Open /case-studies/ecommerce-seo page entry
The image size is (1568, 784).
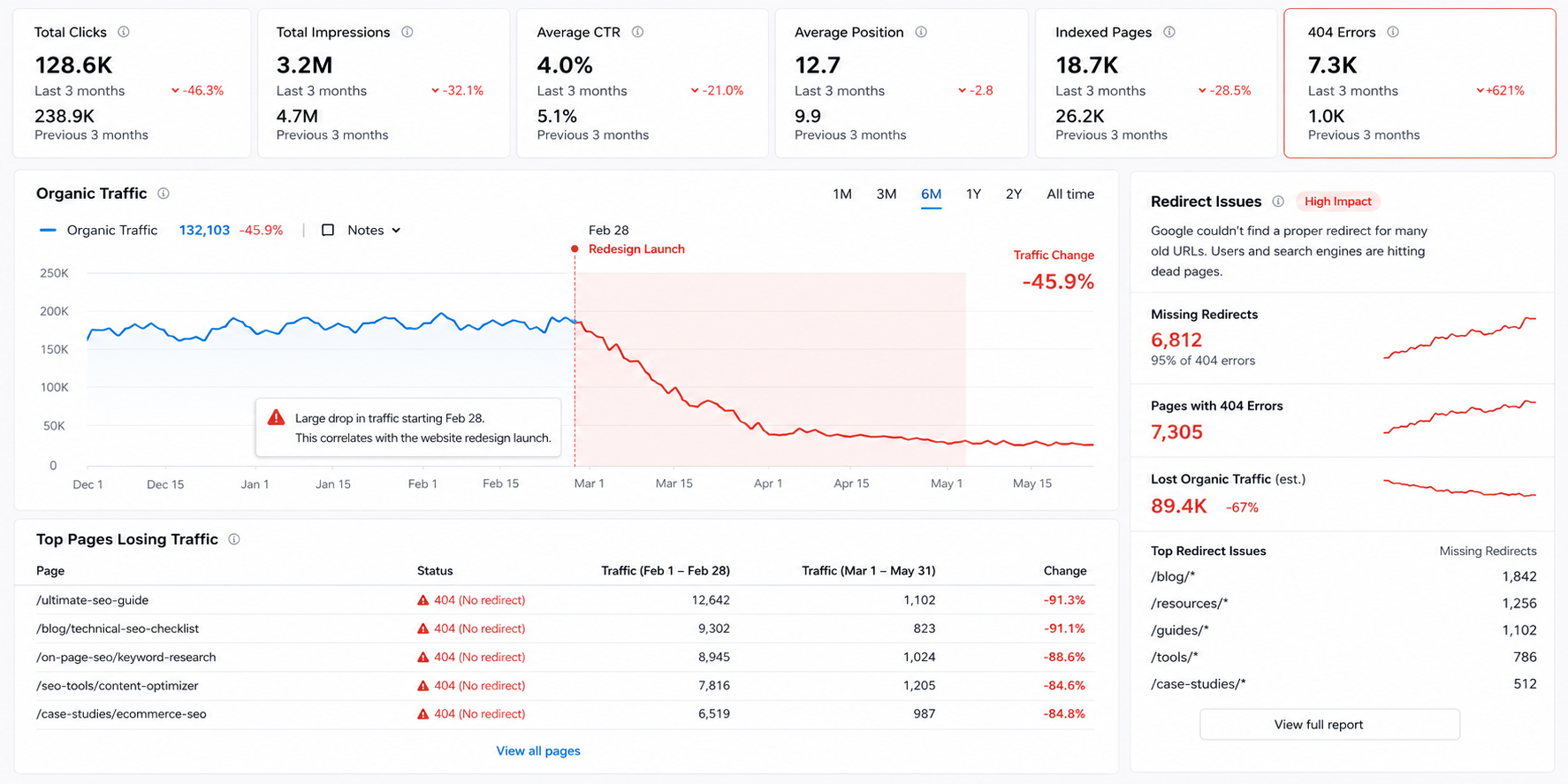point(121,713)
